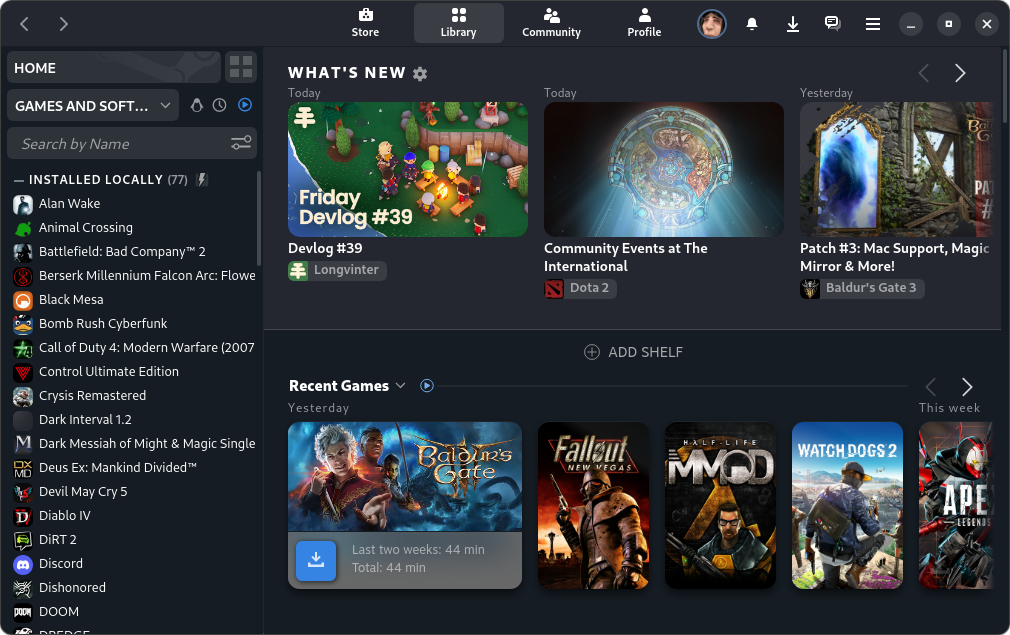Open Fallout New Vegas cover
Image resolution: width=1010 pixels, height=635 pixels.
click(593, 505)
